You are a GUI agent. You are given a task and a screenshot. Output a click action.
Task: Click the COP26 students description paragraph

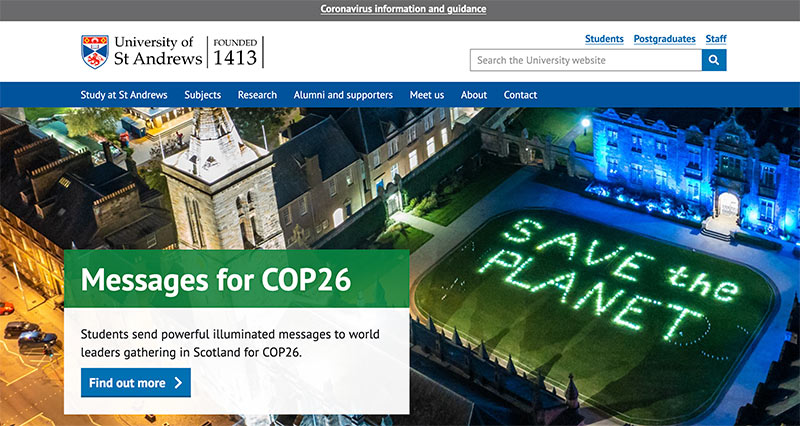point(230,343)
